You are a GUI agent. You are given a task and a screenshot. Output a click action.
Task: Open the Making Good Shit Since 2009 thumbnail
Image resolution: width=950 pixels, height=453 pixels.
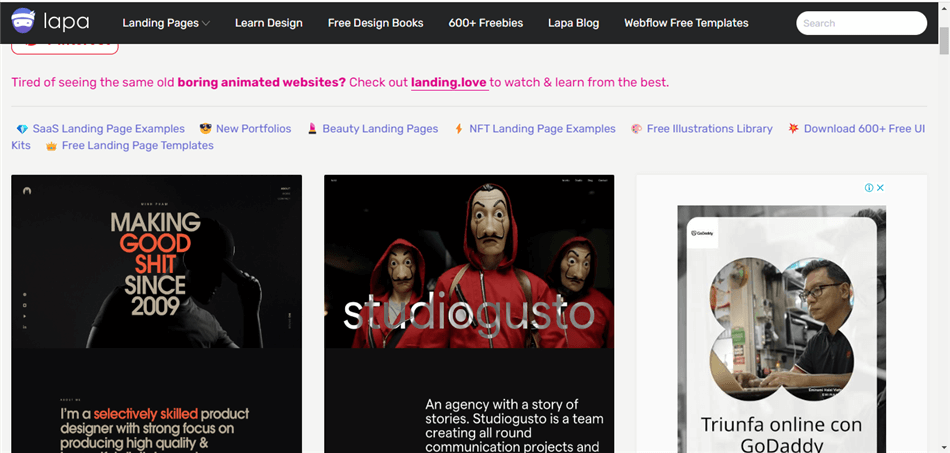pyautogui.click(x=156, y=314)
